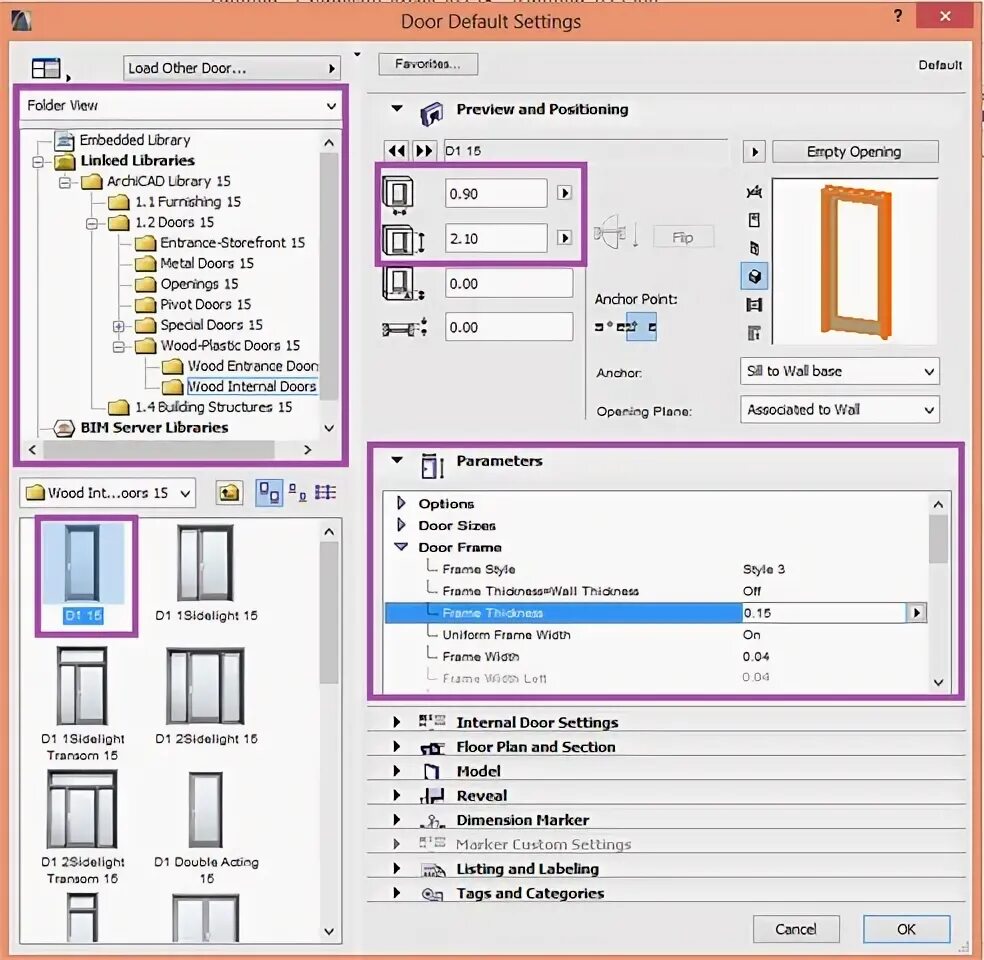The image size is (984, 960).
Task: Select the Embedded Library item
Action: coord(134,140)
